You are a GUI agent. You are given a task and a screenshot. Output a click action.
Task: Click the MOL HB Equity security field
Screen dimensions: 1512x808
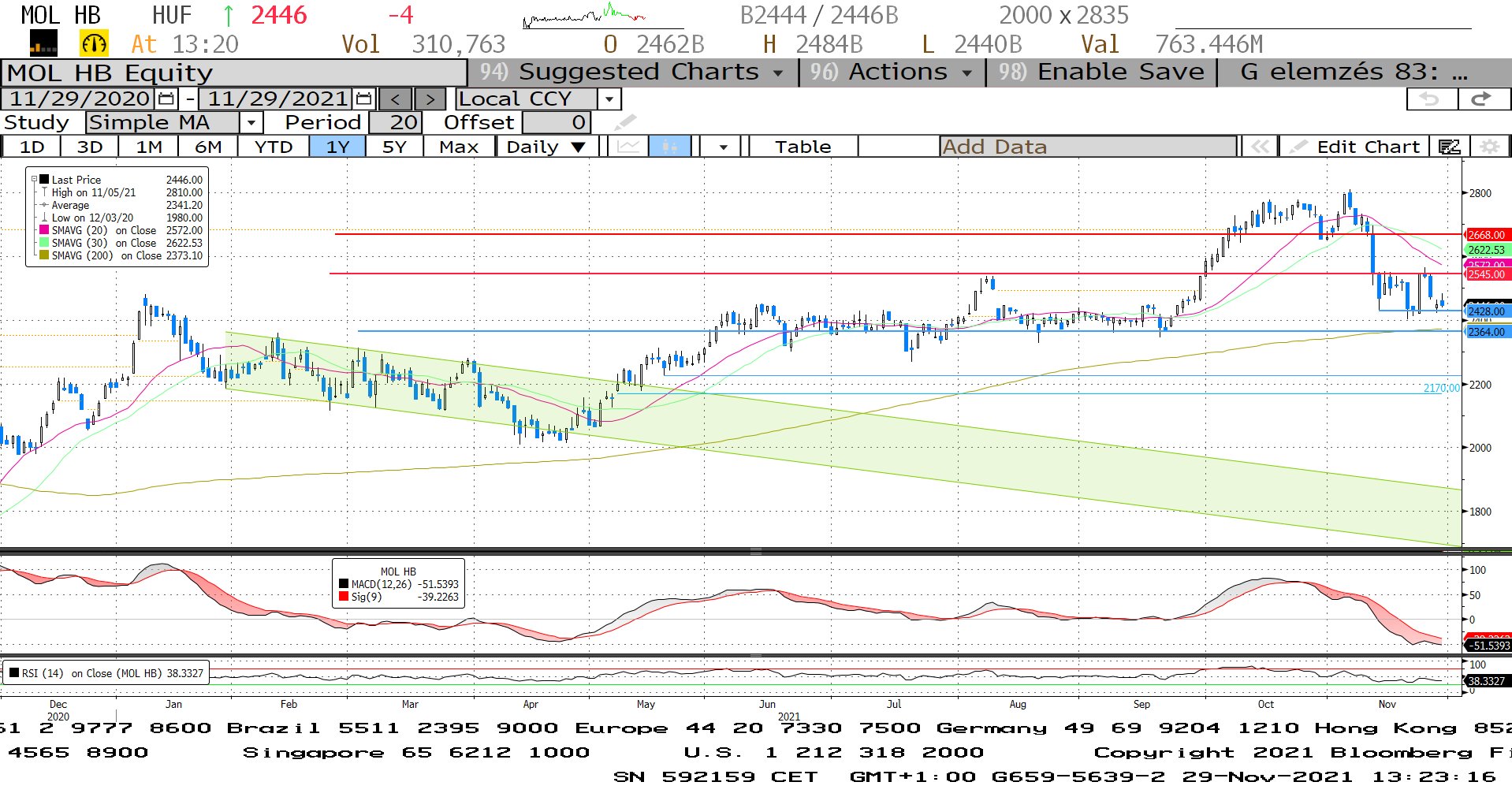point(234,73)
